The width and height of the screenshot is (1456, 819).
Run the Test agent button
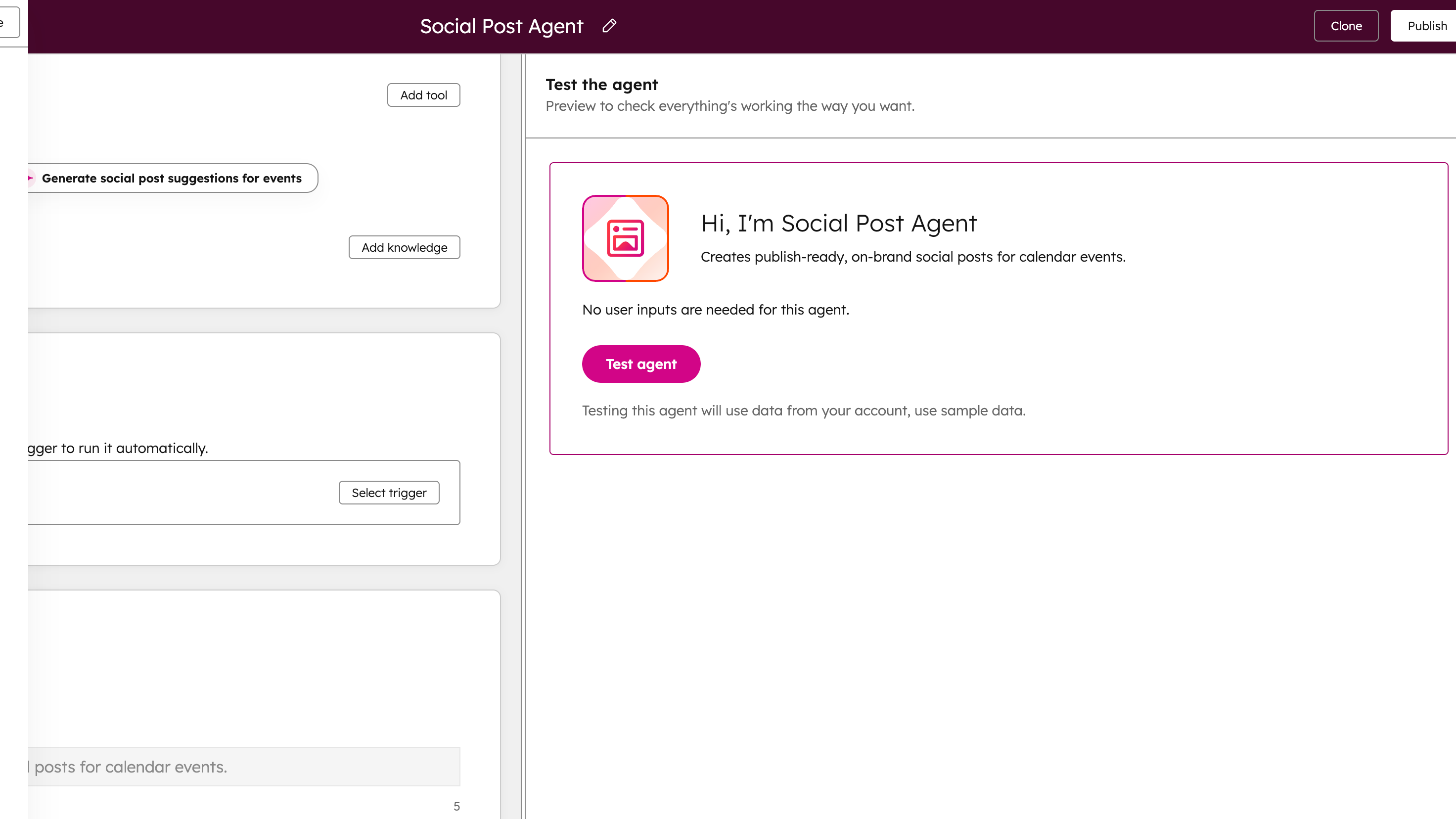coord(641,364)
